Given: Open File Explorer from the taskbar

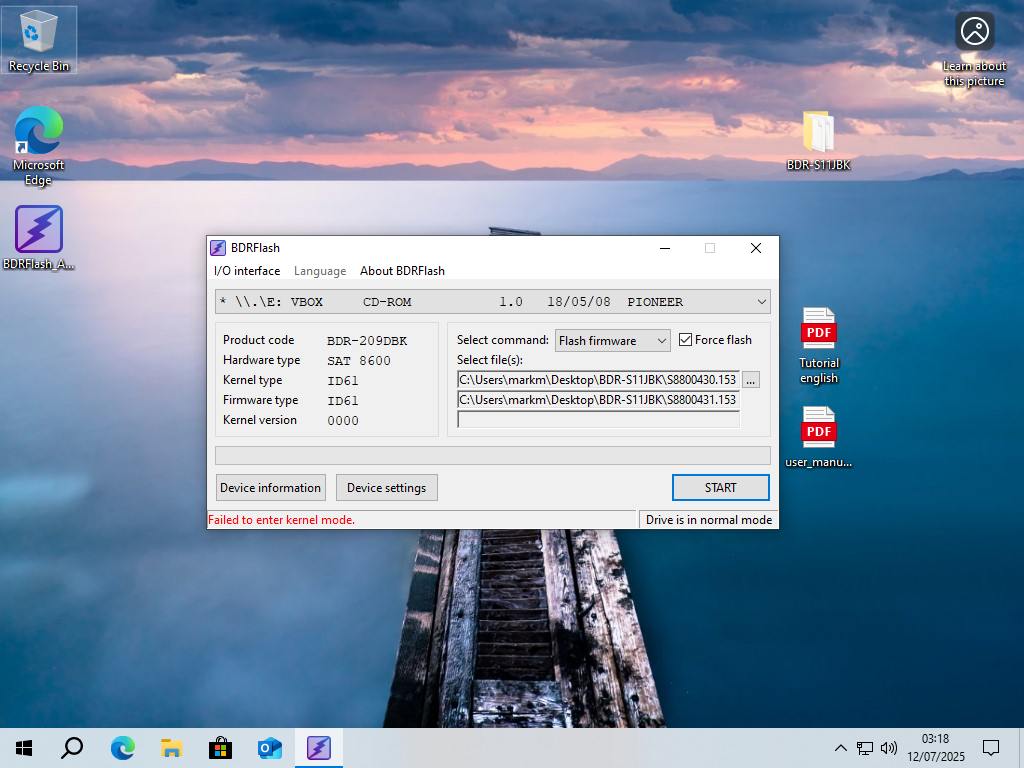Looking at the screenshot, I should pyautogui.click(x=171, y=748).
